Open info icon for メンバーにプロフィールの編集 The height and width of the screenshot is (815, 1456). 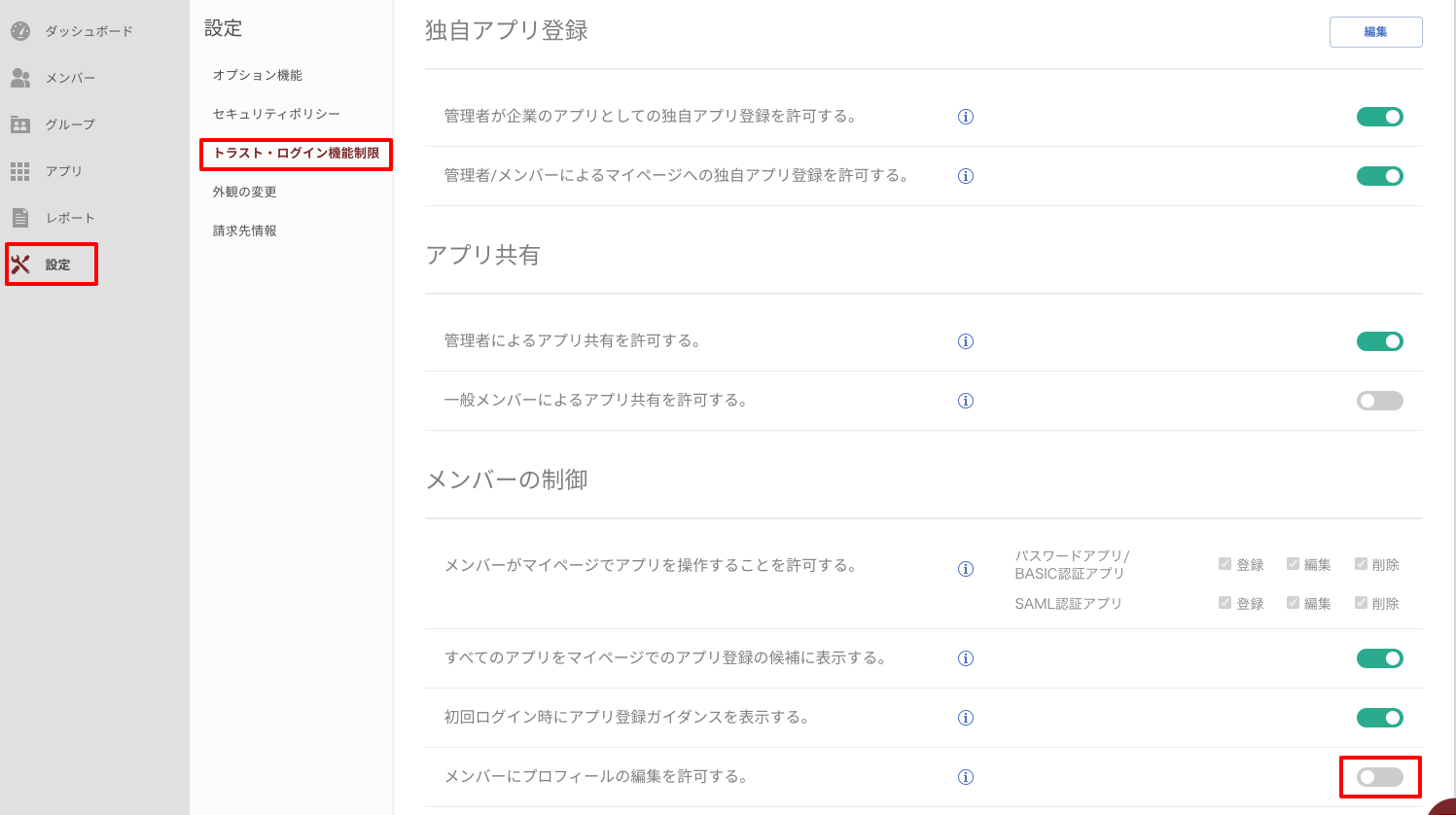(x=966, y=777)
